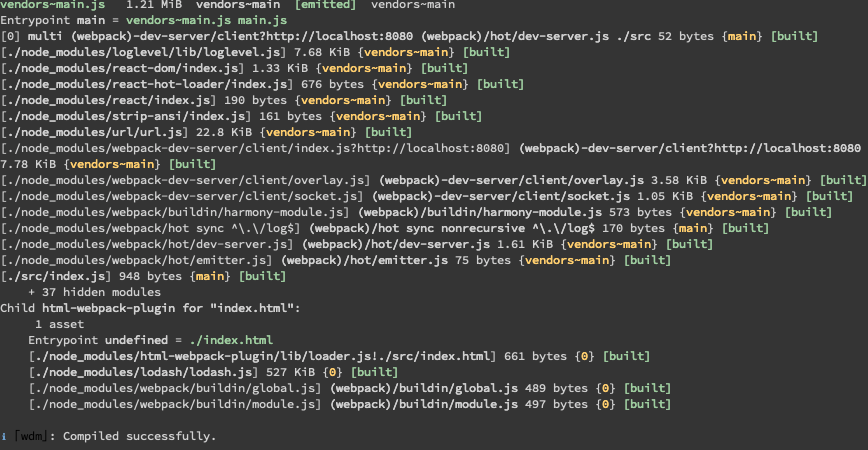
Task: Click '(webpack)/hot/emitter.js' module name
Action: click(x=364, y=260)
